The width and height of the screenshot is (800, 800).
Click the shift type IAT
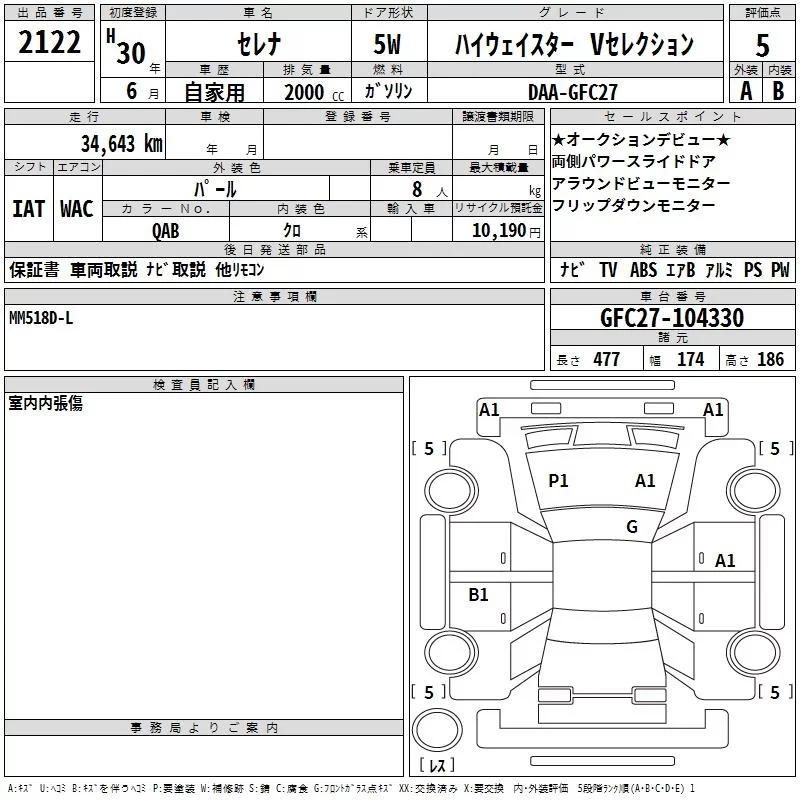tap(29, 209)
